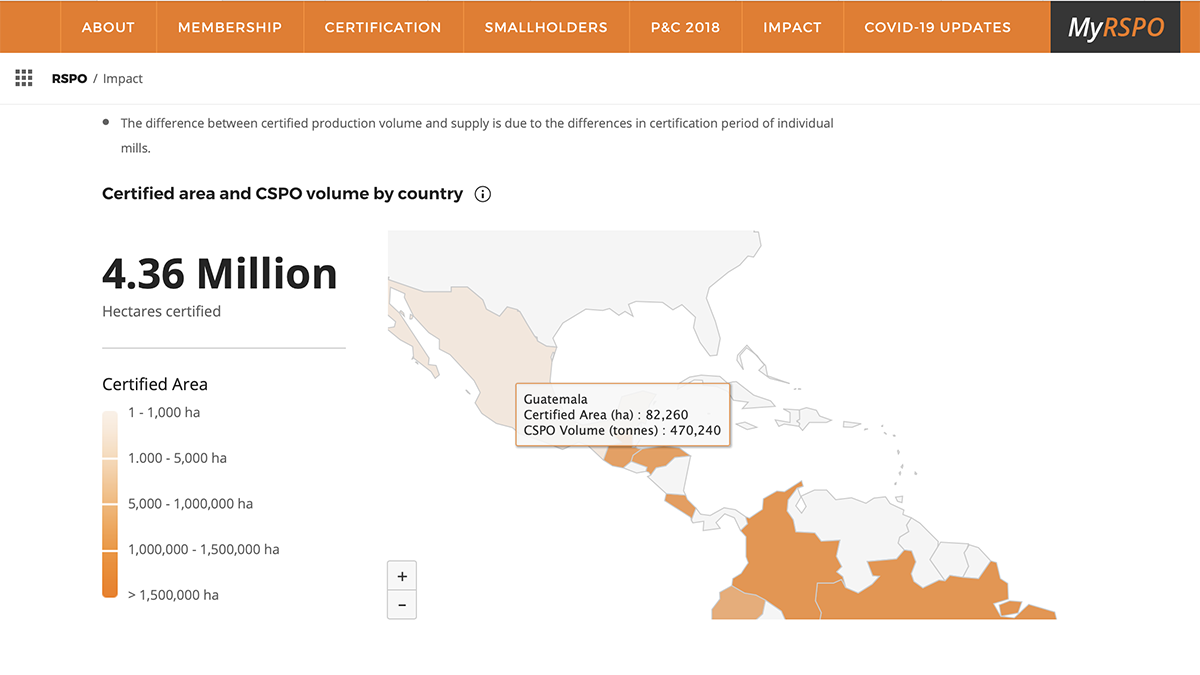1200x675 pixels.
Task: Select the '1 - 1,000 ha' legend entry
Action: click(x=164, y=412)
